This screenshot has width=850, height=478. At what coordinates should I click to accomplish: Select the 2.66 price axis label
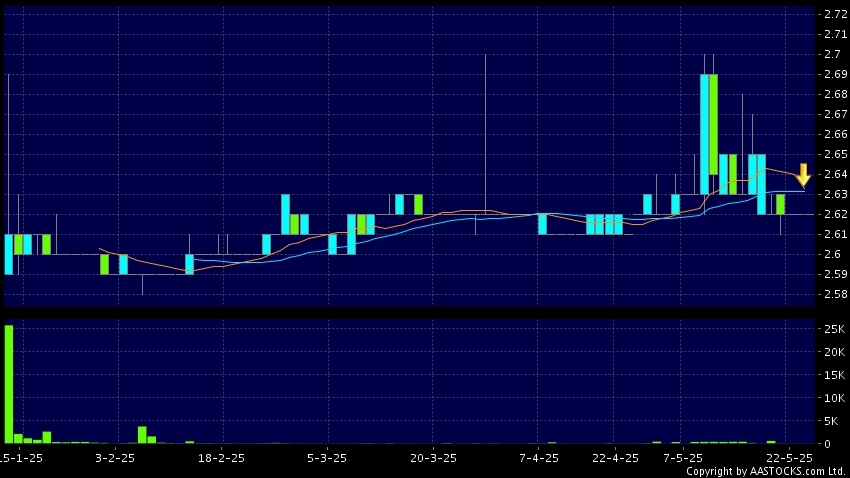pyautogui.click(x=835, y=134)
